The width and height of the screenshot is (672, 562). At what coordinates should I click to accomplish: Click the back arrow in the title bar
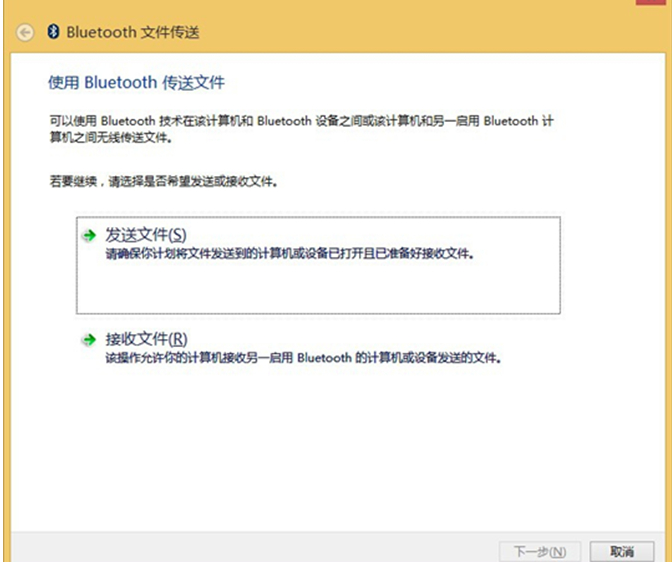(x=24, y=32)
